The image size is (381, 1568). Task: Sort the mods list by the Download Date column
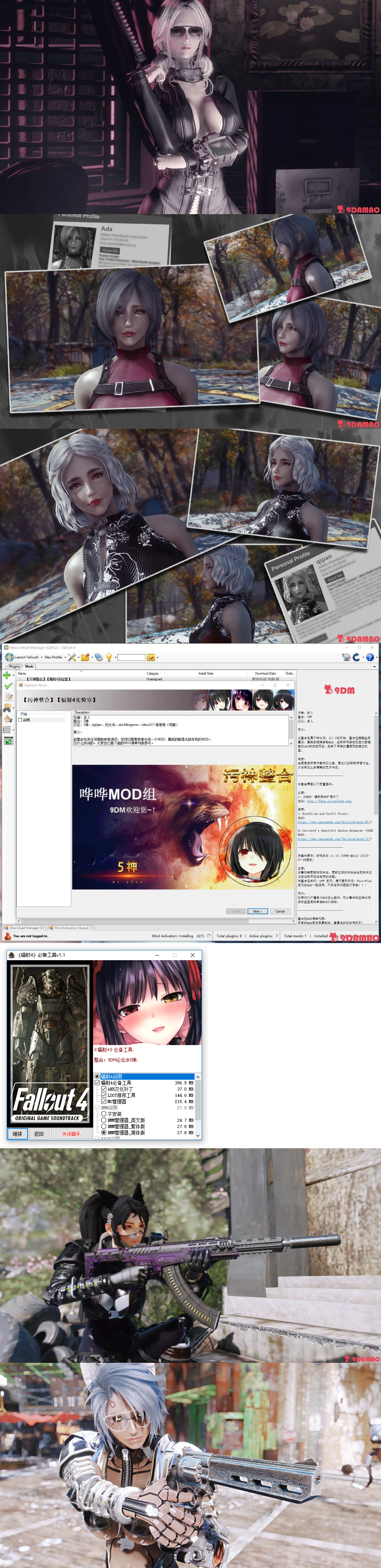[x=265, y=673]
